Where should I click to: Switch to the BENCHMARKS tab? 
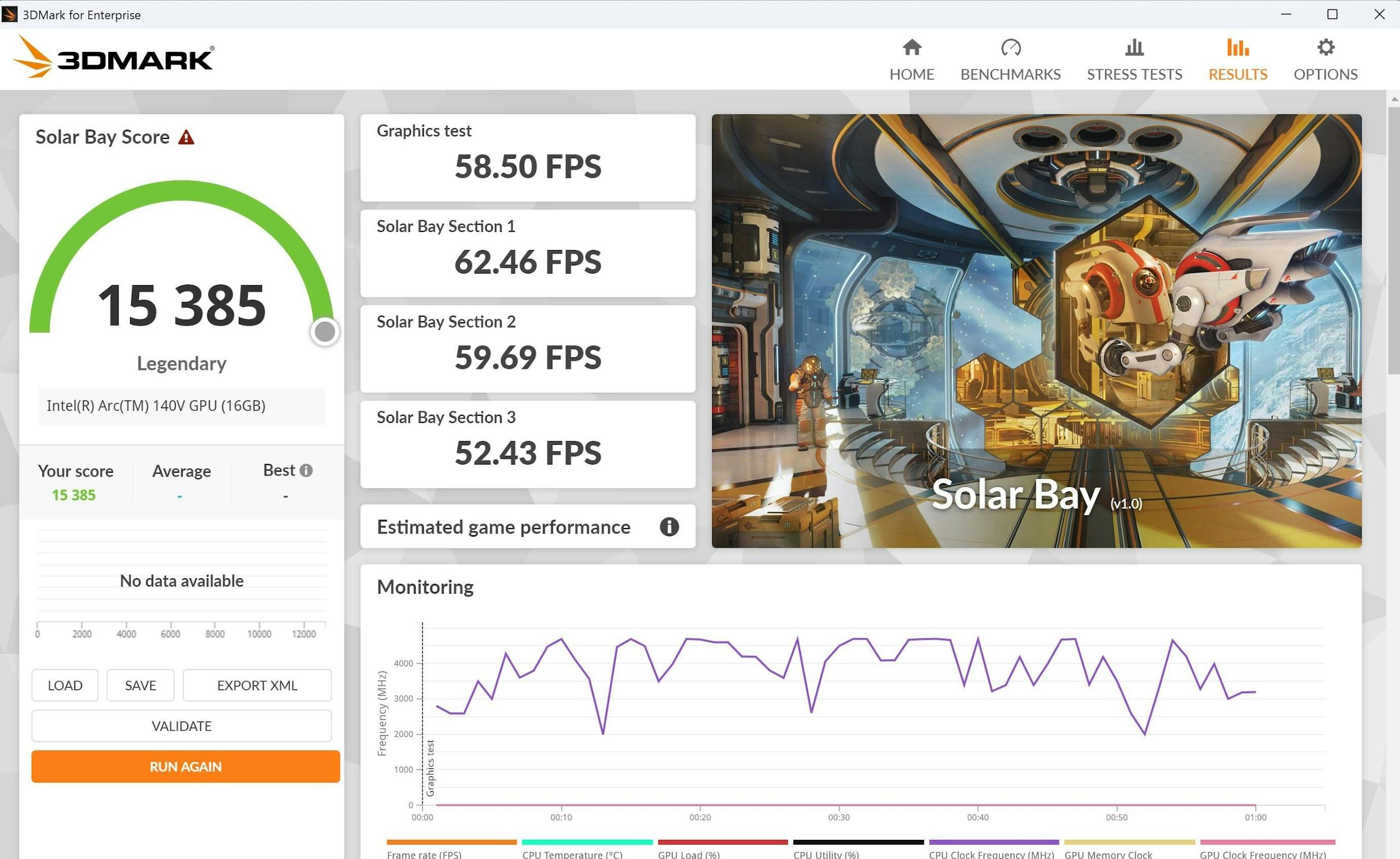(1010, 60)
